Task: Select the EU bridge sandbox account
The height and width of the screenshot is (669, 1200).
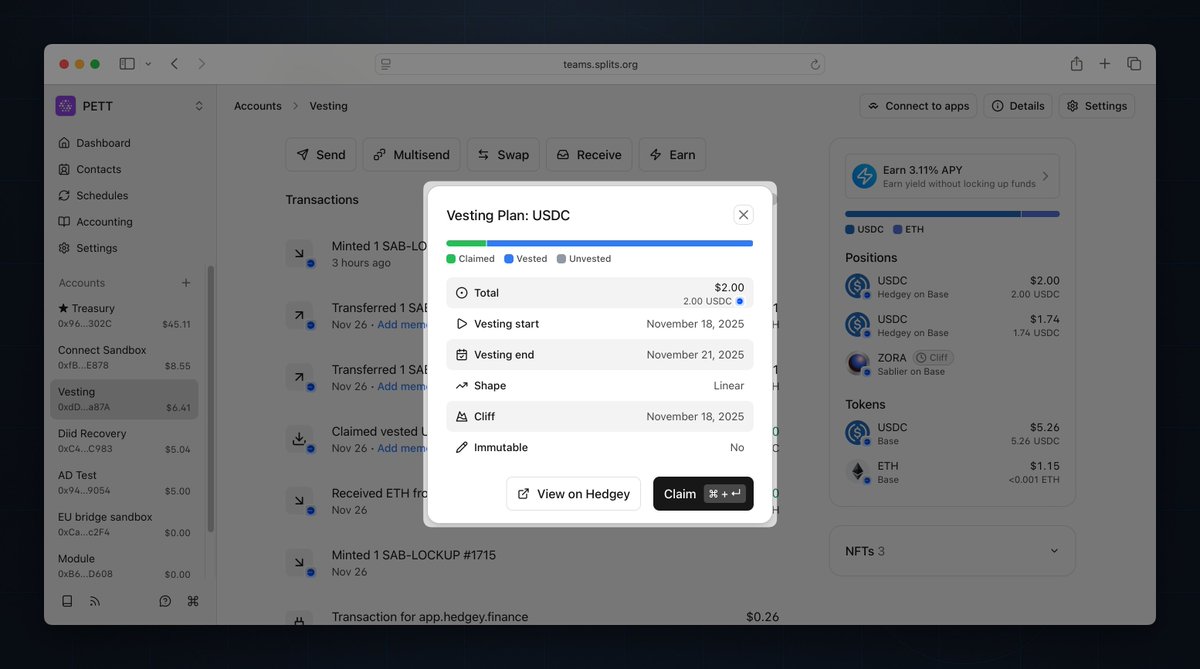Action: [124, 525]
